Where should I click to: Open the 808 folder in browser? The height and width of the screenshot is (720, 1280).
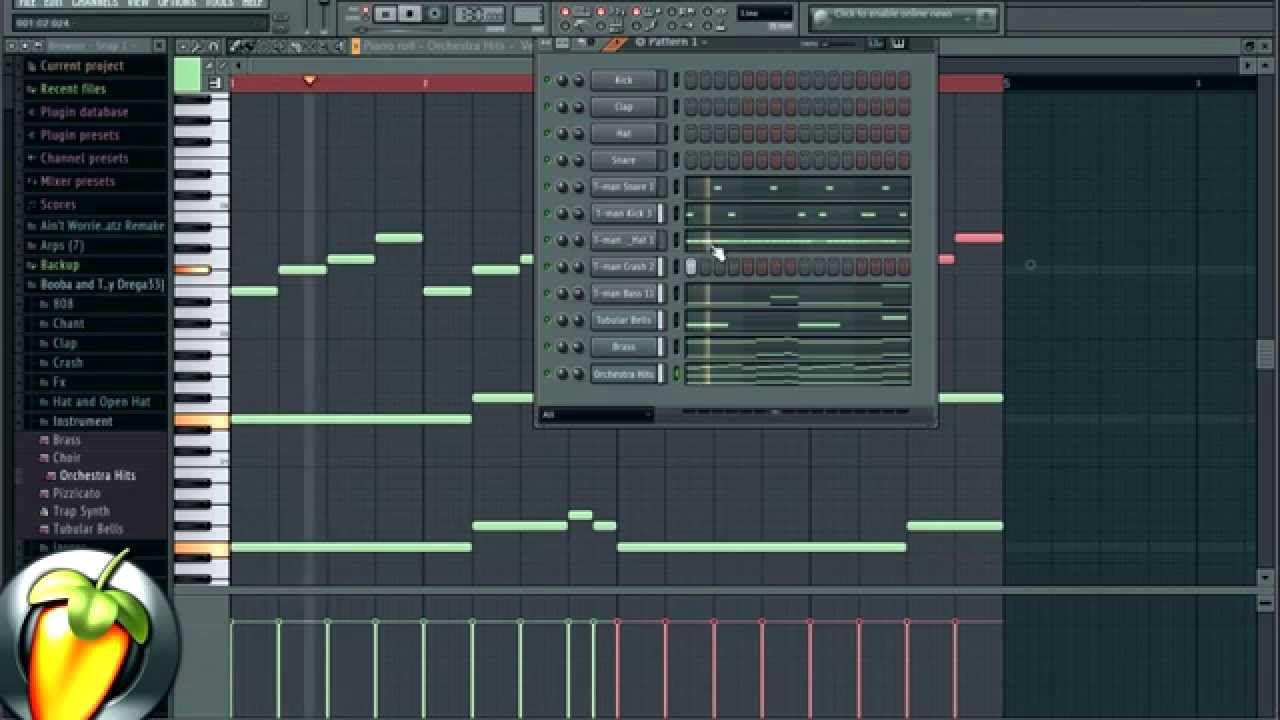pyautogui.click(x=63, y=304)
